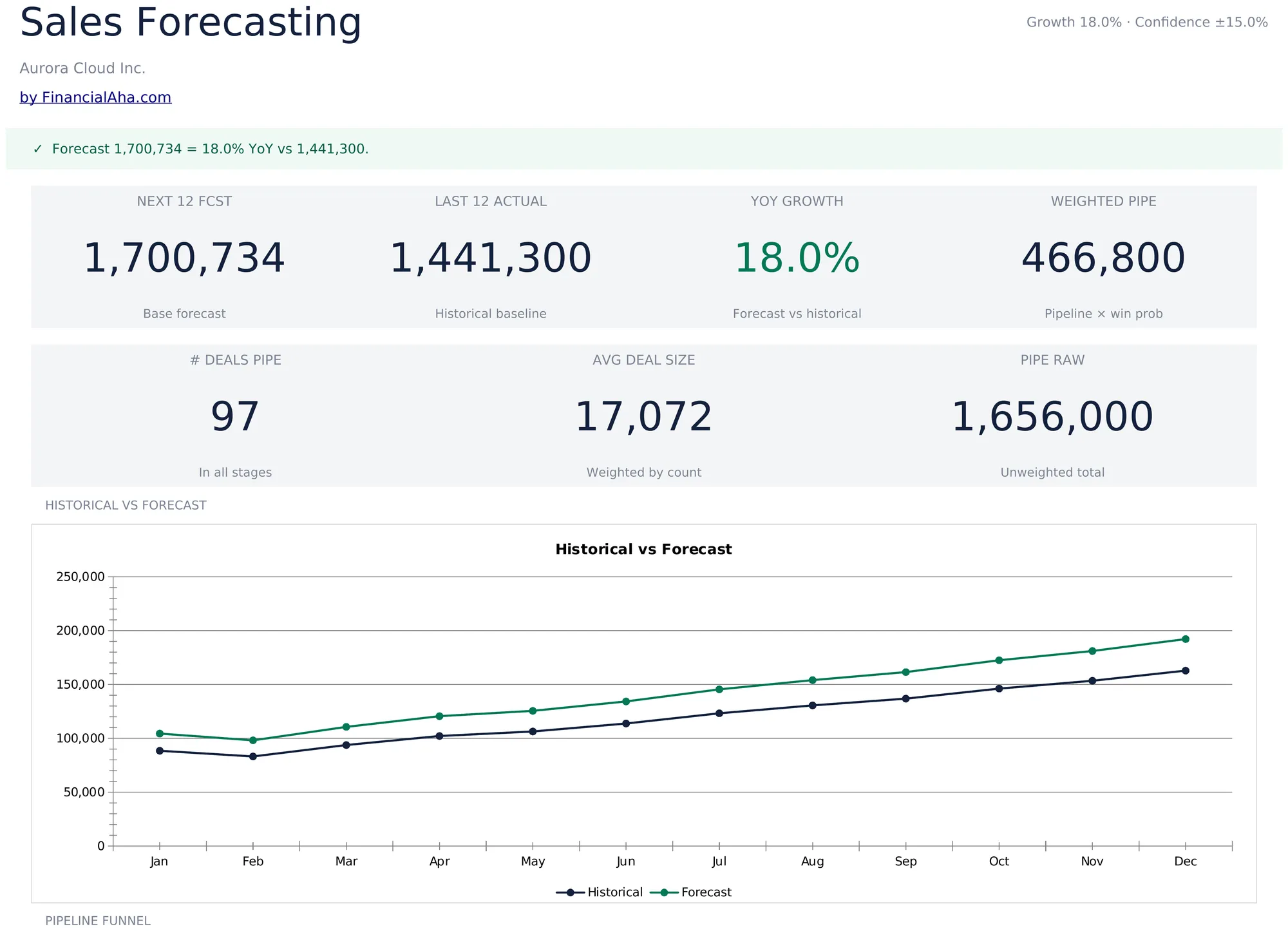Click the Historical data point for Apr
The width and height of the screenshot is (1288, 931).
coord(440,736)
